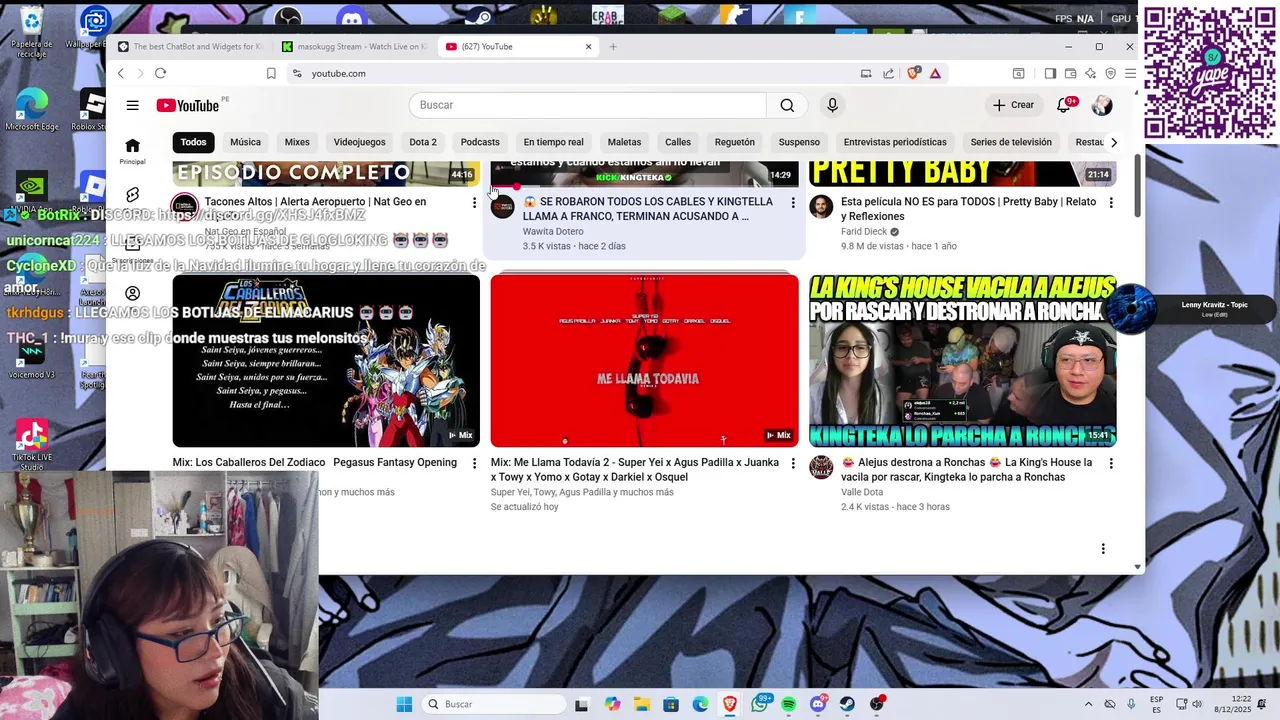Open La King's House Alejus video title
The width and height of the screenshot is (1280, 720).
967,470
